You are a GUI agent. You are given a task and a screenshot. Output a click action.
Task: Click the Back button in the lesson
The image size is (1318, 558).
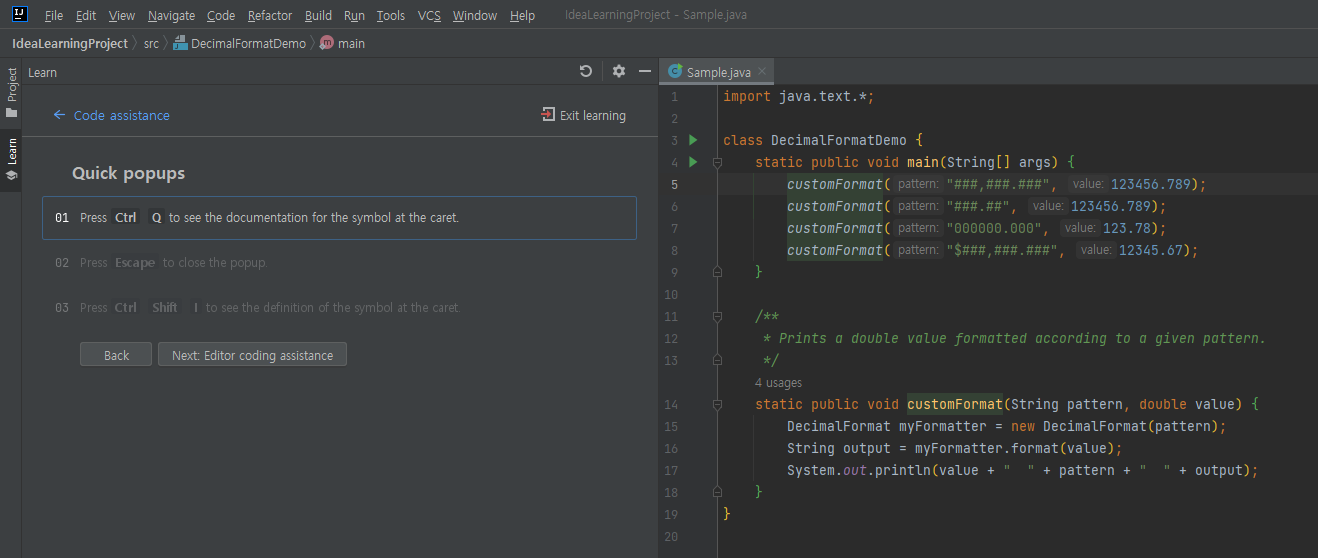click(116, 355)
